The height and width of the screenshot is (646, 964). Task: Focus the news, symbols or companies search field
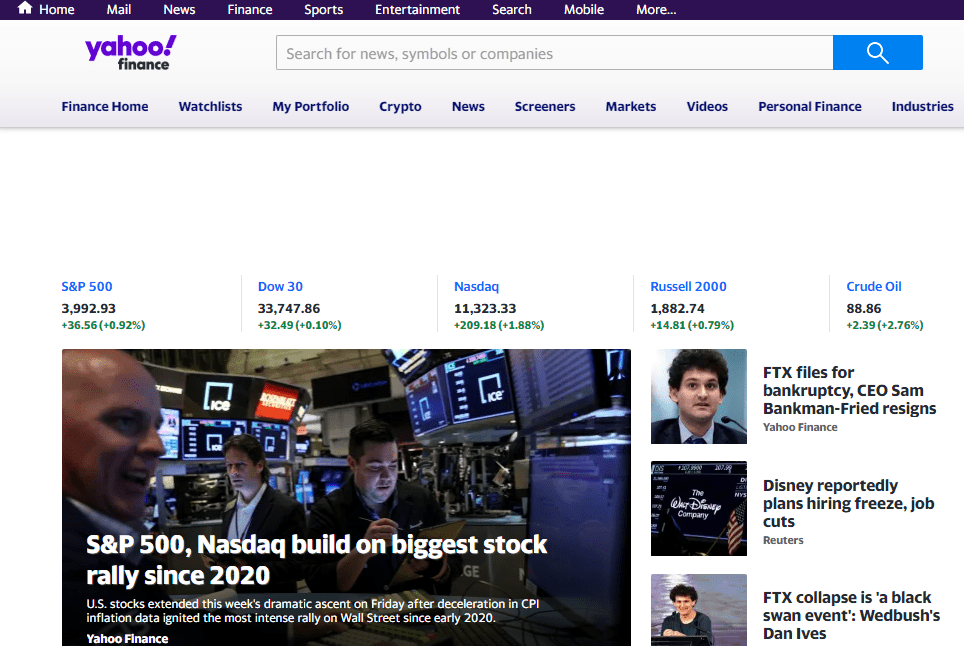pos(555,53)
